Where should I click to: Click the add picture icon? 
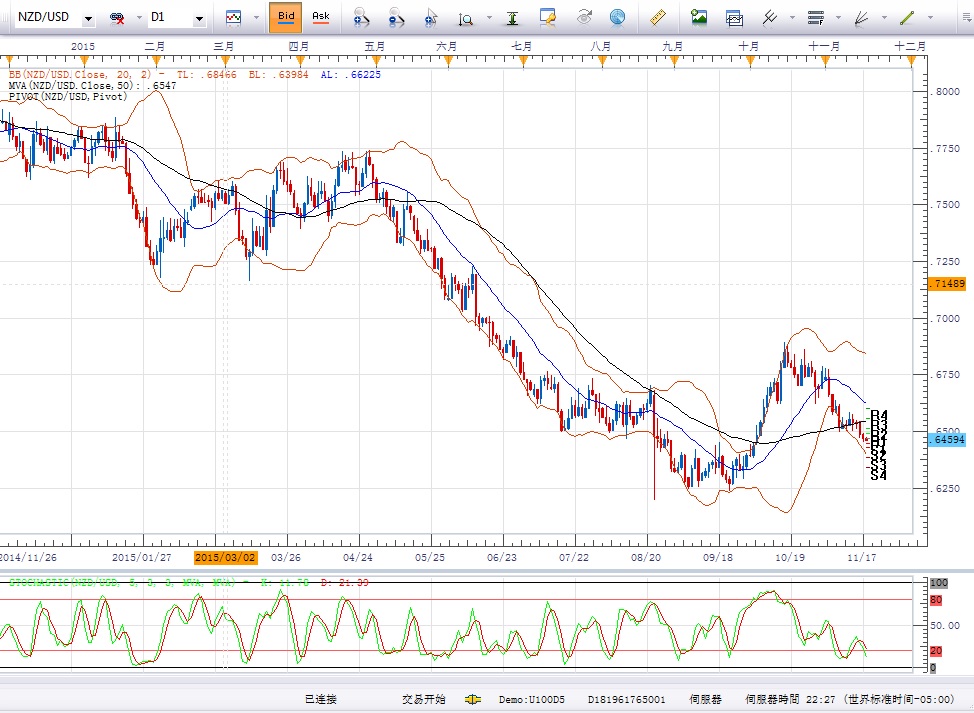[x=699, y=17]
